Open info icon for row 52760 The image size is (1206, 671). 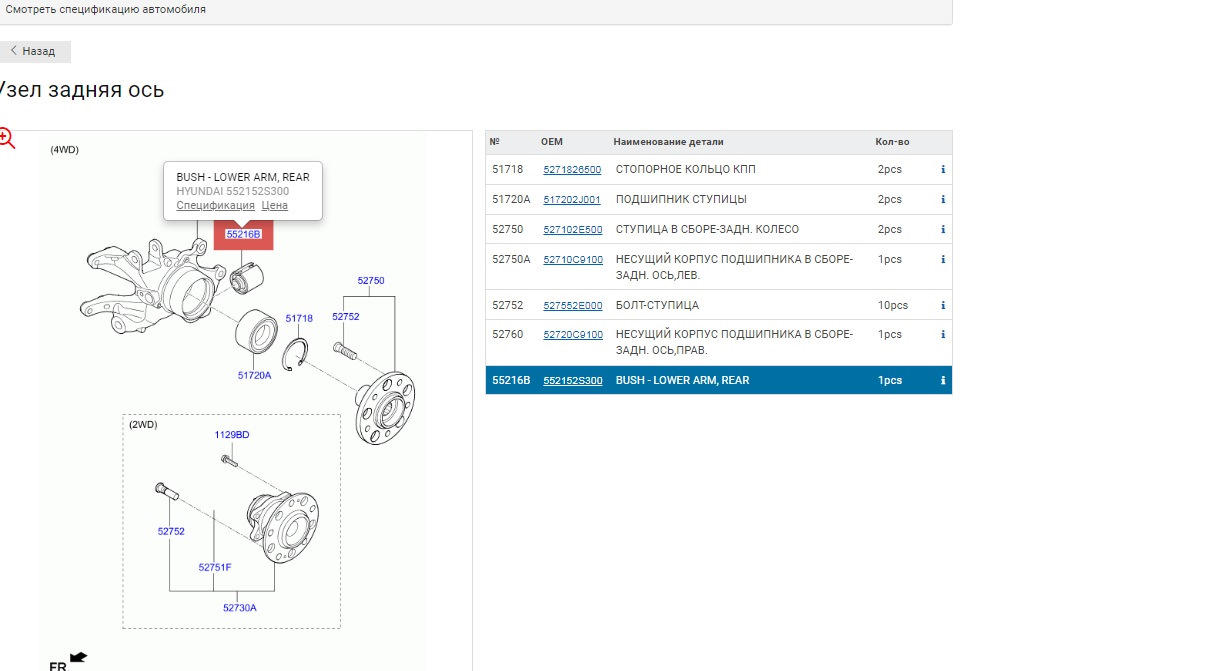click(943, 335)
